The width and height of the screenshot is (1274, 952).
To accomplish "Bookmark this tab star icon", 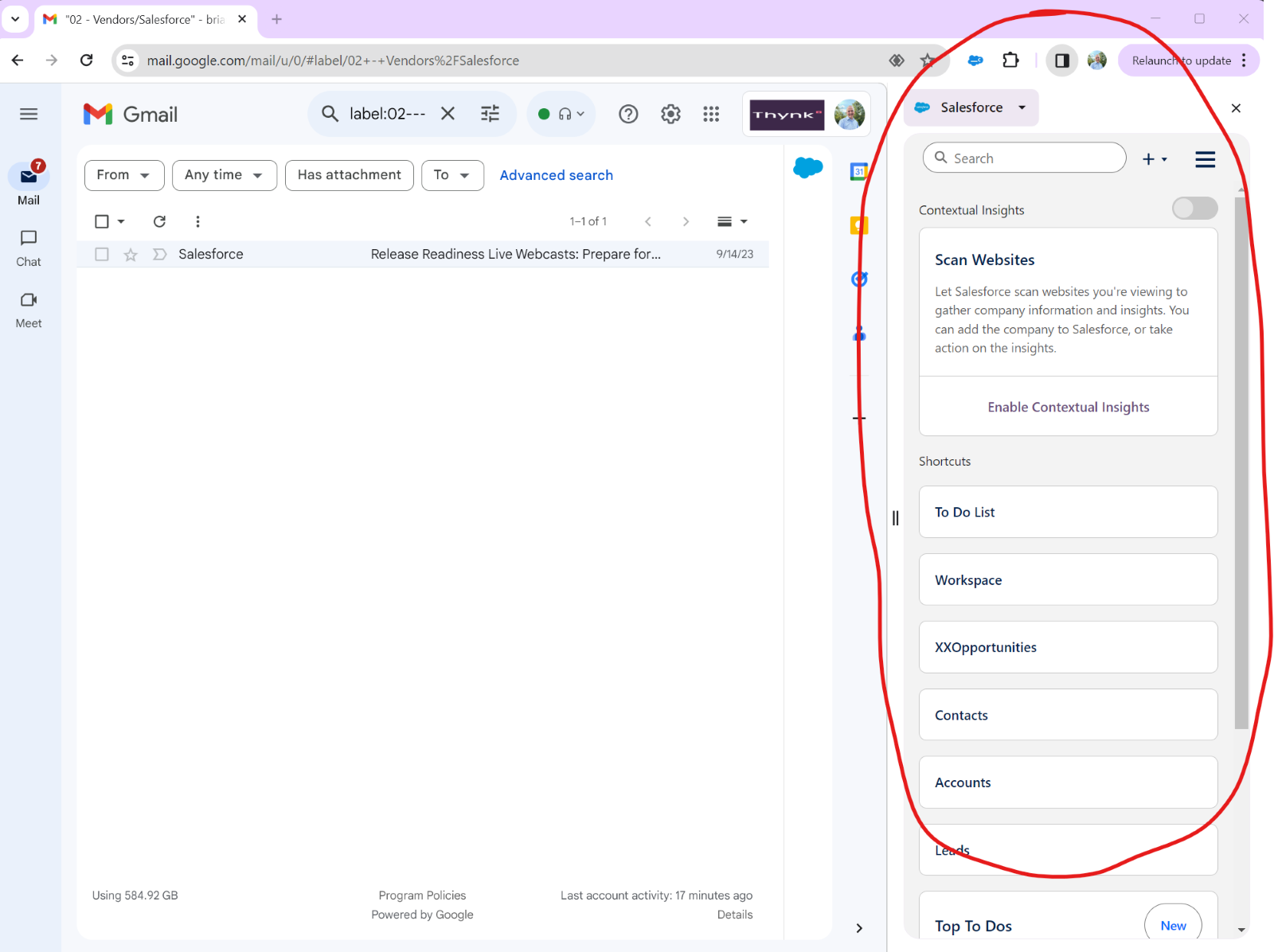I will click(928, 60).
